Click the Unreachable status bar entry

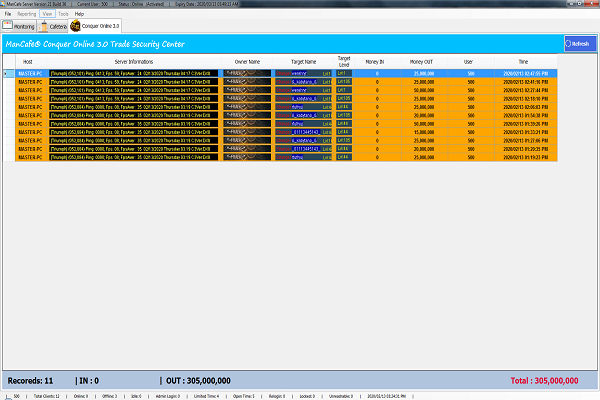click(341, 396)
